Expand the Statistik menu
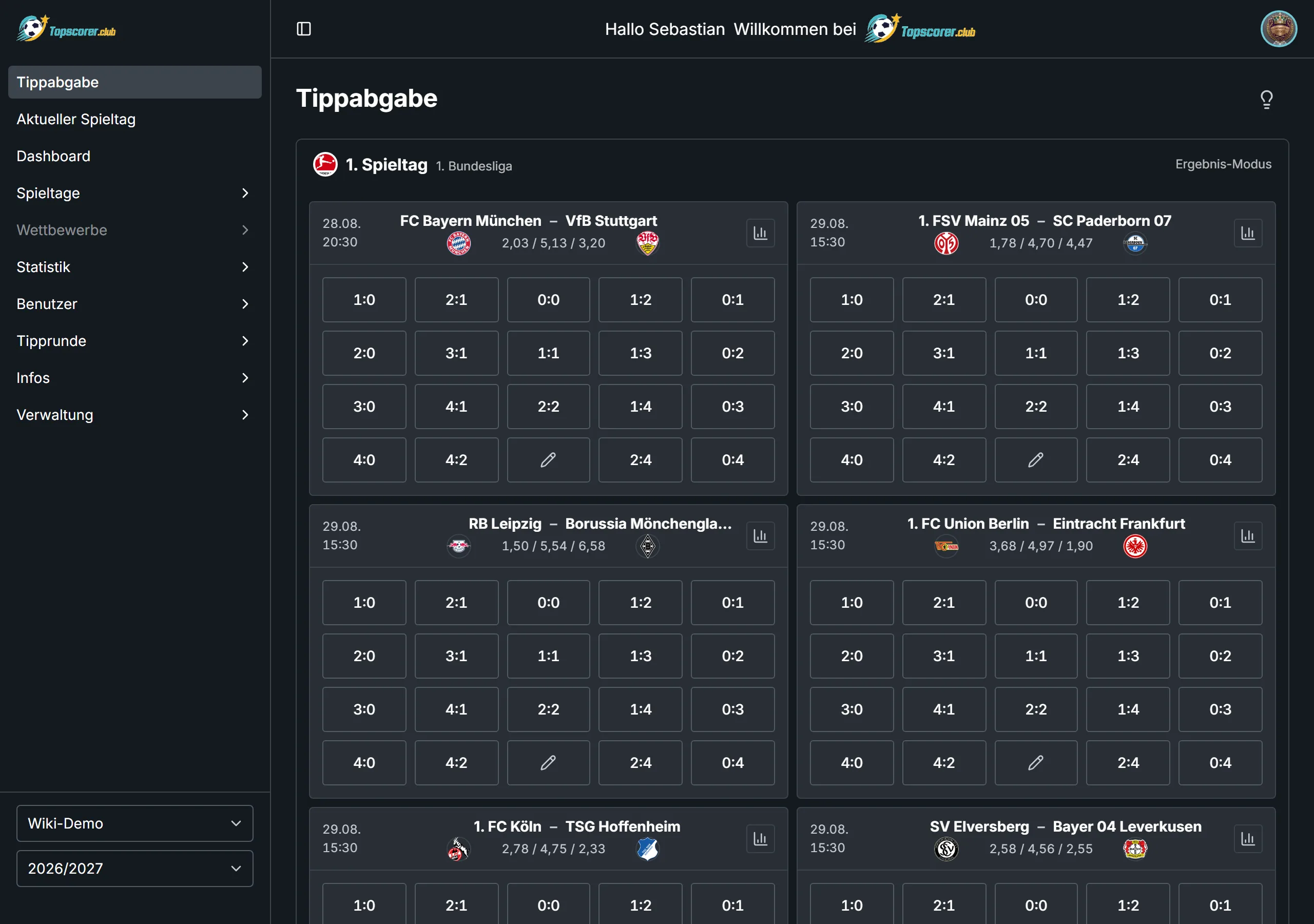Screen dimensions: 1314x924 (x=134, y=267)
